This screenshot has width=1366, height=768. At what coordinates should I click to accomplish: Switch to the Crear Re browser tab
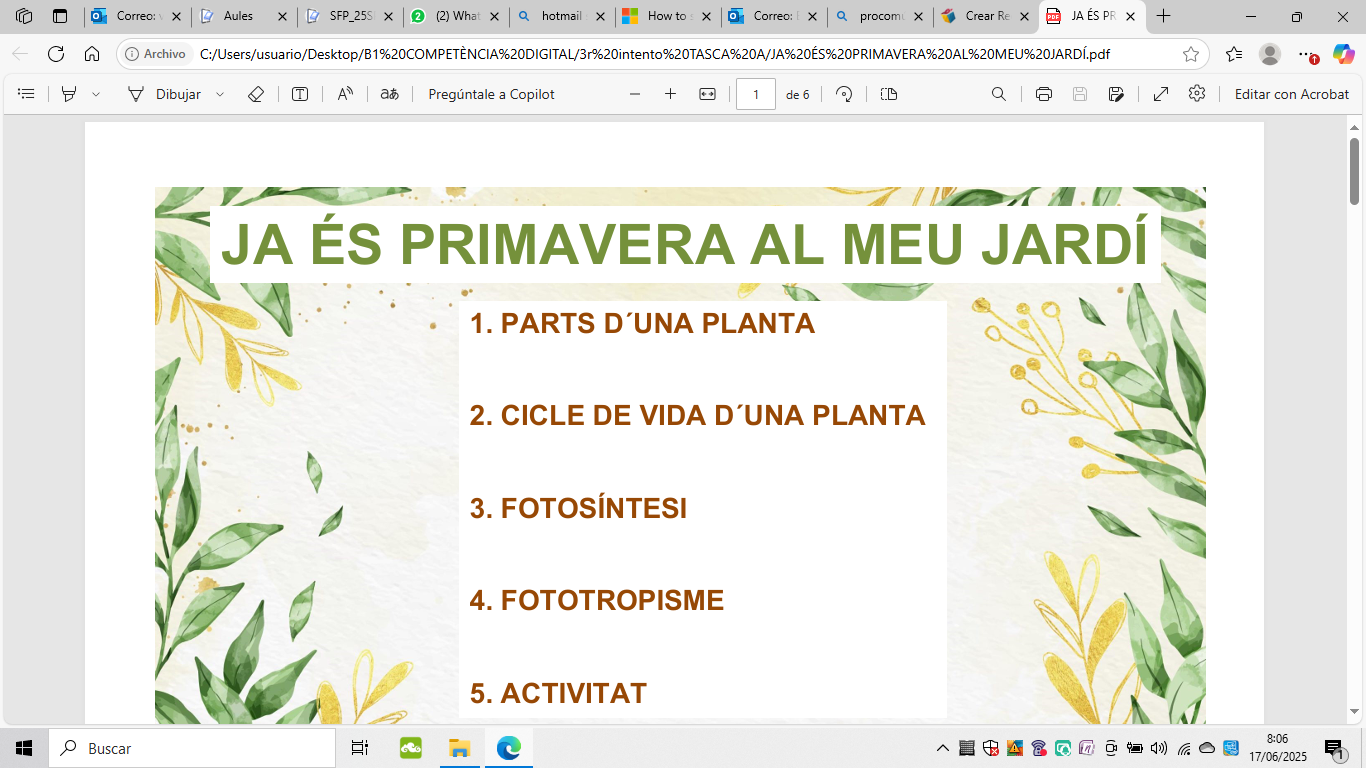point(985,16)
